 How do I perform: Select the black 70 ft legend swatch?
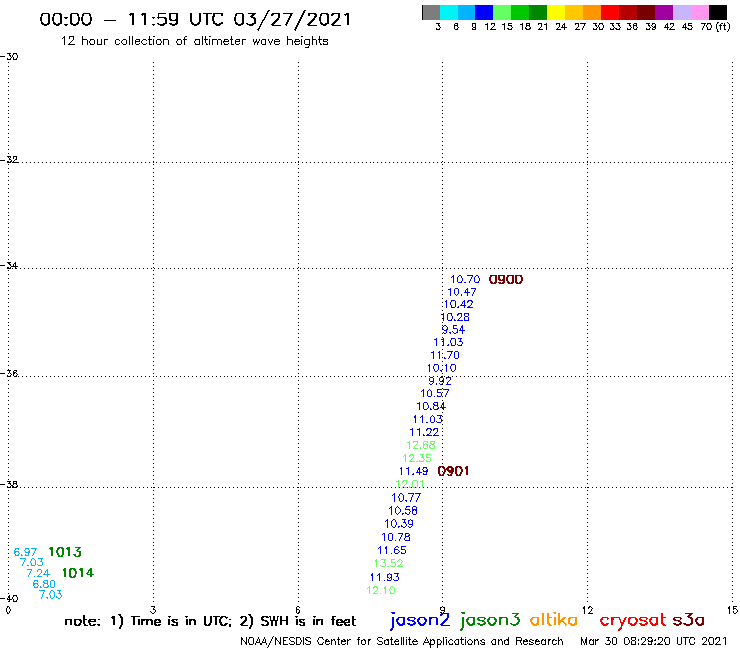pyautogui.click(x=717, y=12)
